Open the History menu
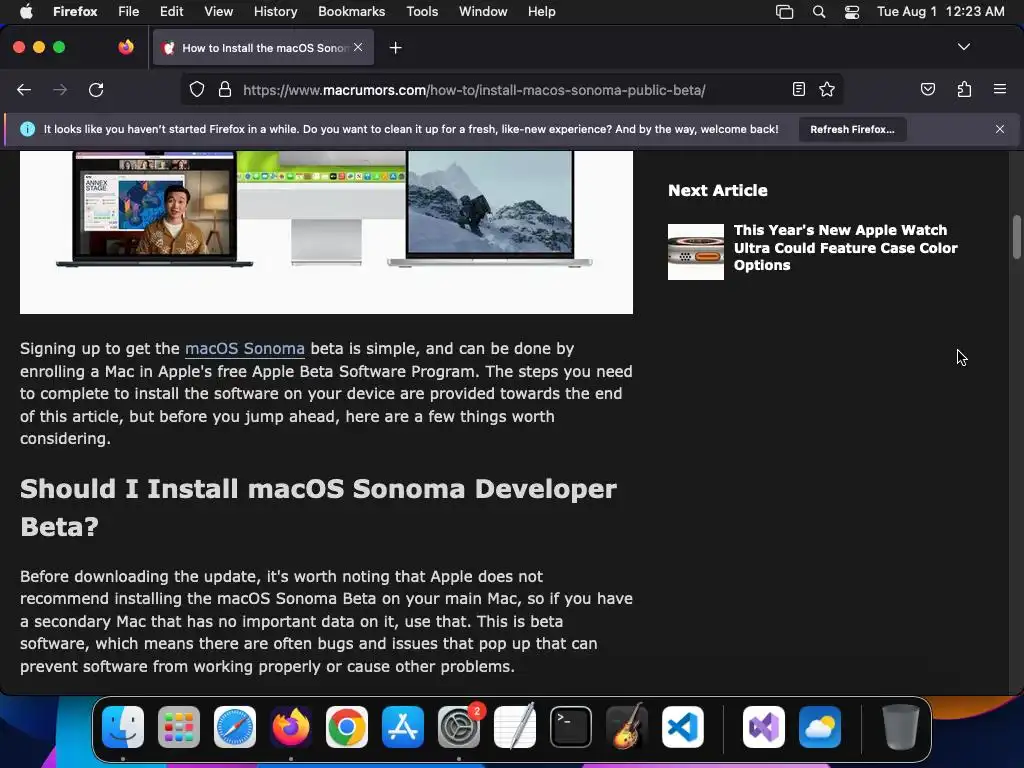Viewport: 1024px width, 768px height. [x=275, y=12]
